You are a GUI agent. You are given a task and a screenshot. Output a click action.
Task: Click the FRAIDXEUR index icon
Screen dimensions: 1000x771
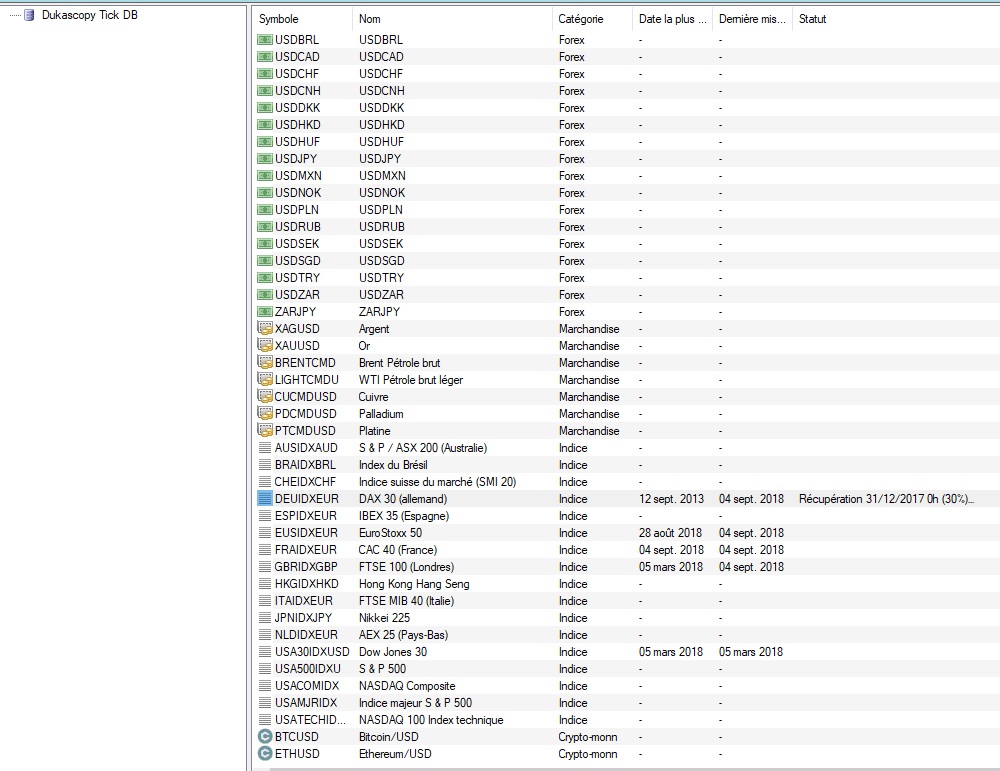[x=265, y=550]
